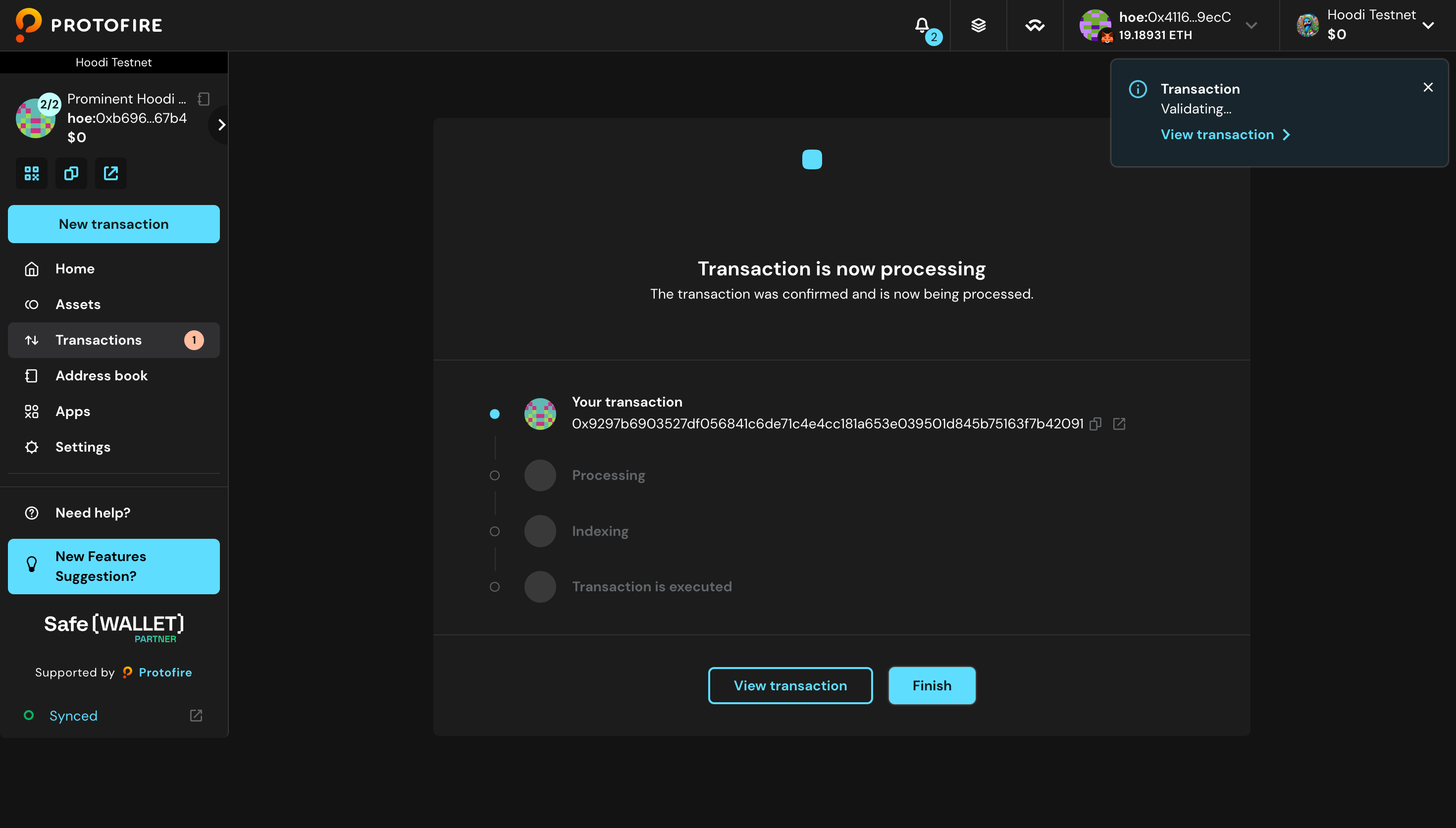The height and width of the screenshot is (828, 1456).
Task: Open the Safe in block explorer
Action: (x=110, y=173)
